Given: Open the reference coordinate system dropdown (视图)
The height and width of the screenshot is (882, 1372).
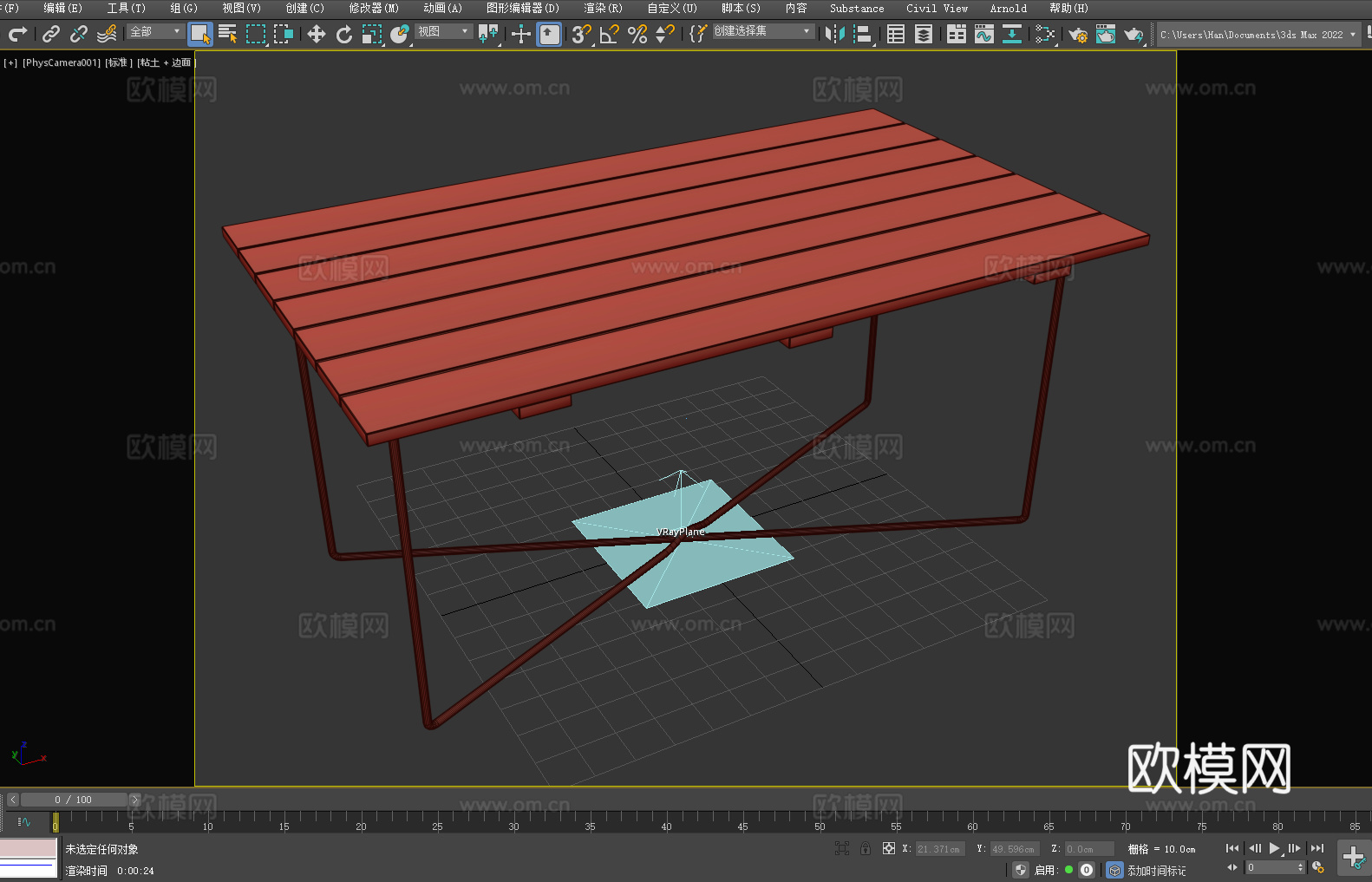Looking at the screenshot, I should pos(444,31).
